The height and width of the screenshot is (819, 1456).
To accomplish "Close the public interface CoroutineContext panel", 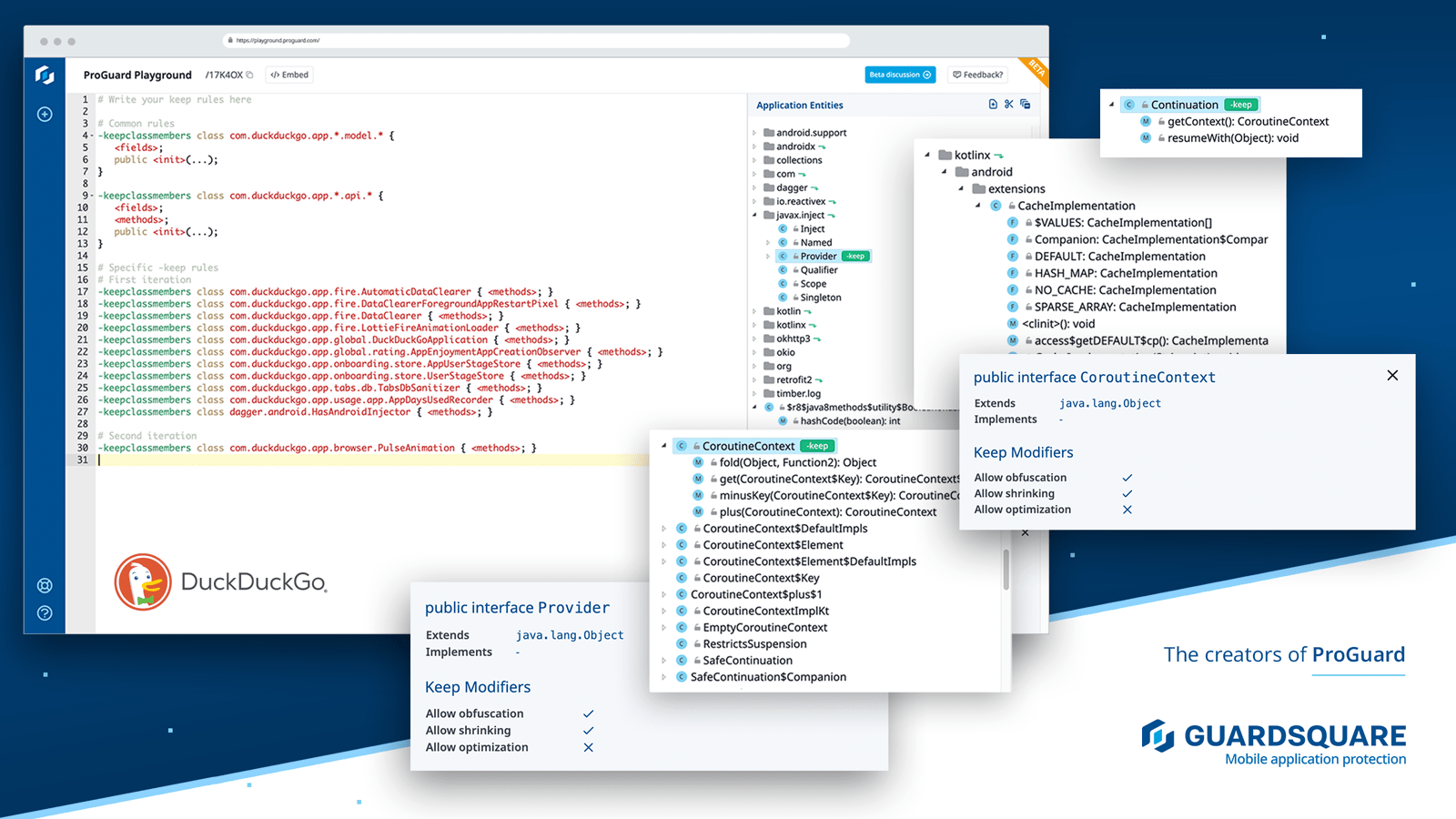I will point(1392,376).
